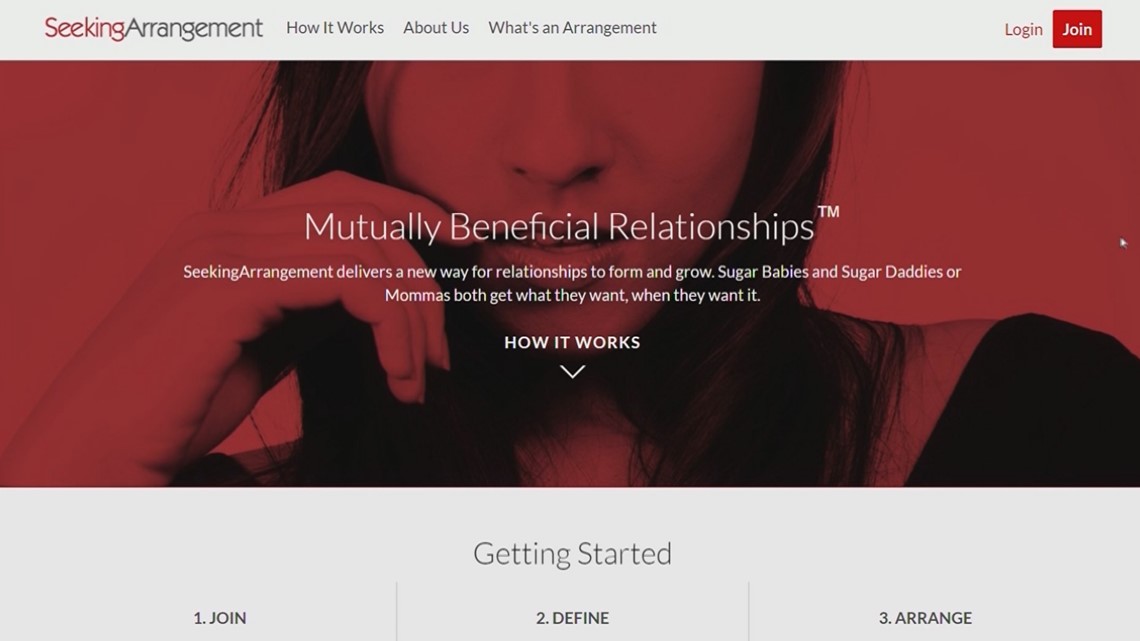Select the 3. ARRANGE step
Viewport: 1140px width, 641px height.
[925, 618]
